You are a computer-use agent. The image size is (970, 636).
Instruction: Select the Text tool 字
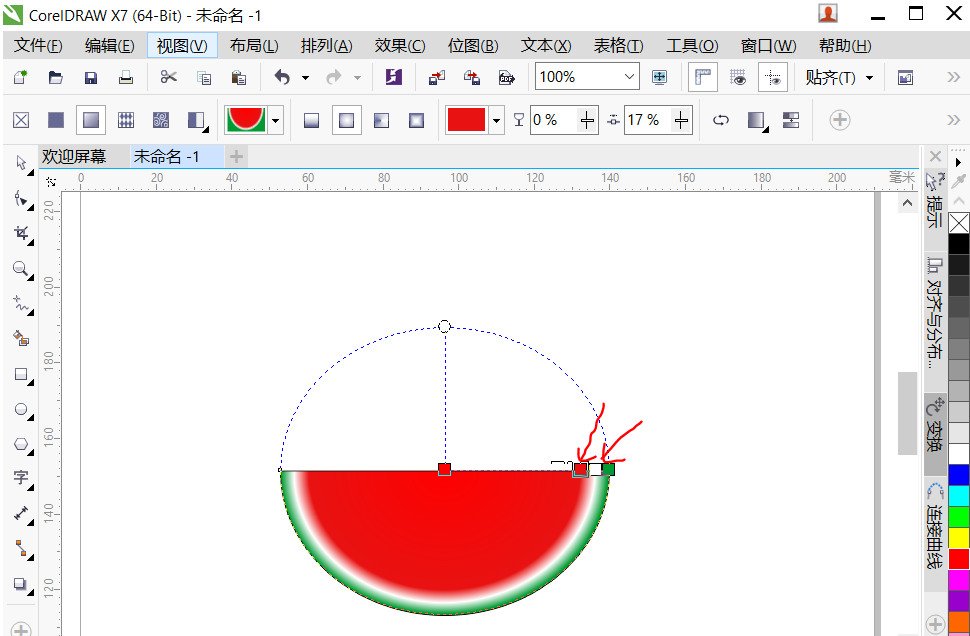click(x=21, y=478)
